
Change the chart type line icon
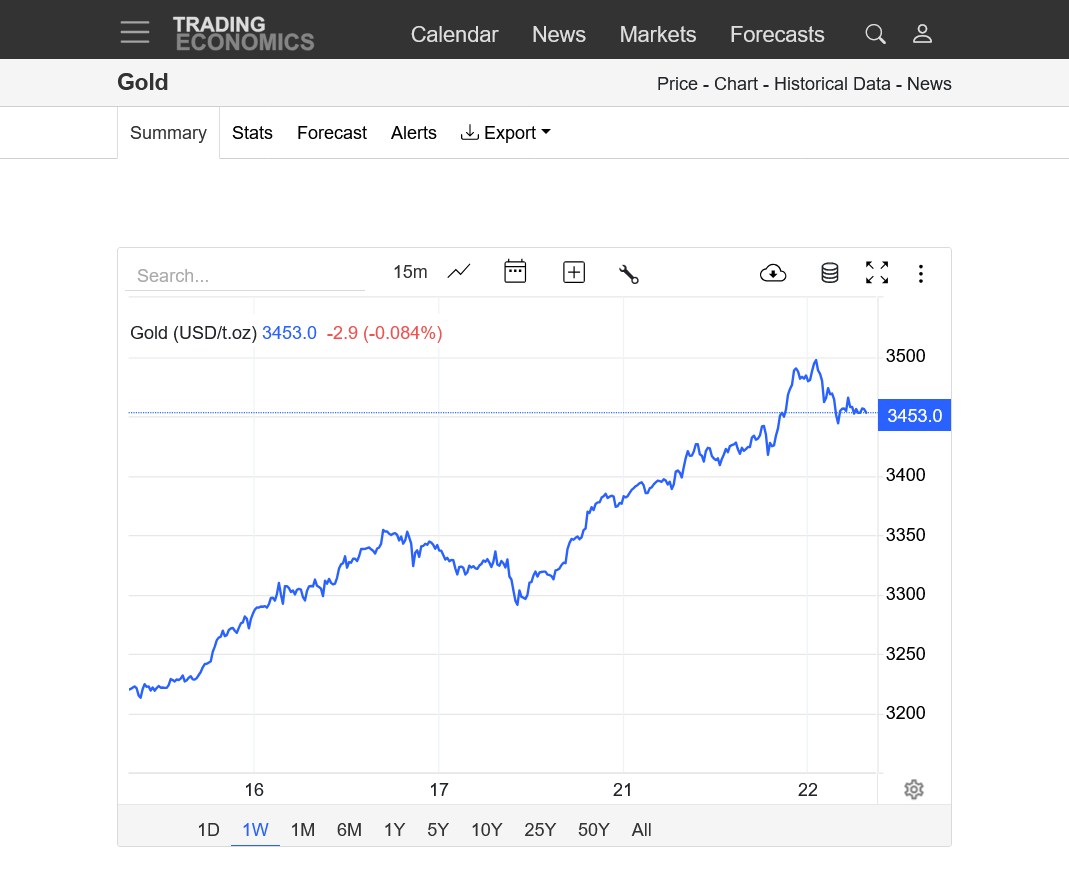coord(459,272)
